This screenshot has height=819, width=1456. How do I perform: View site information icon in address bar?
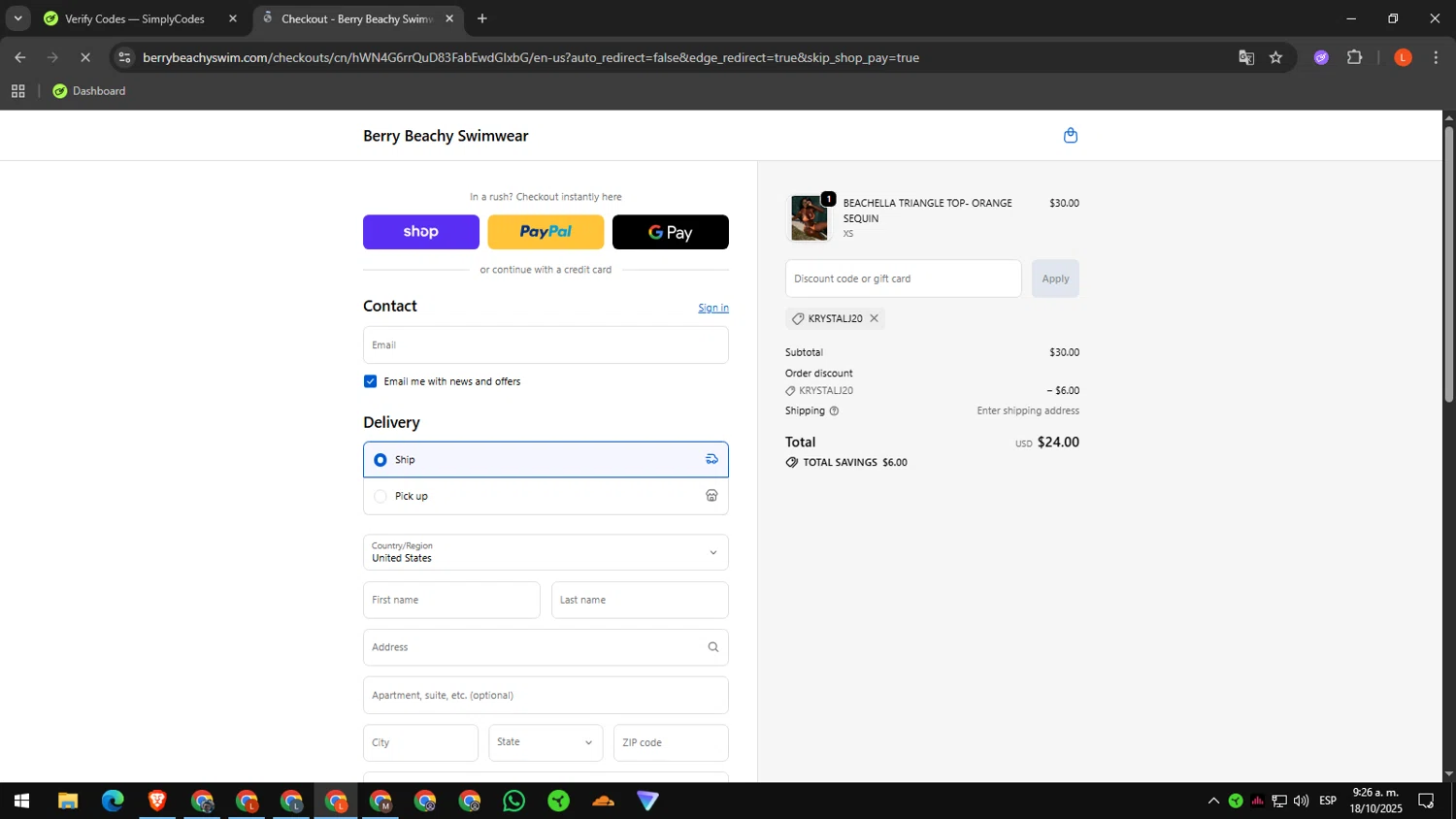[x=124, y=58]
